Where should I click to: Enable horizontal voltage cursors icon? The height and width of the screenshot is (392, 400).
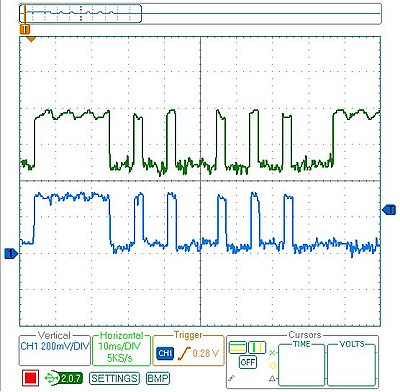[238, 347]
